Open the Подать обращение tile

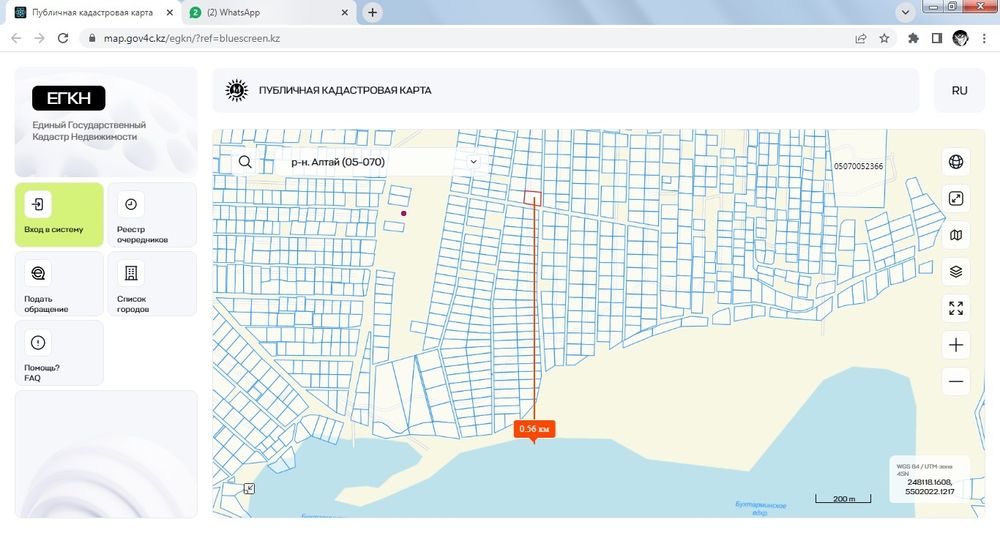(59, 284)
